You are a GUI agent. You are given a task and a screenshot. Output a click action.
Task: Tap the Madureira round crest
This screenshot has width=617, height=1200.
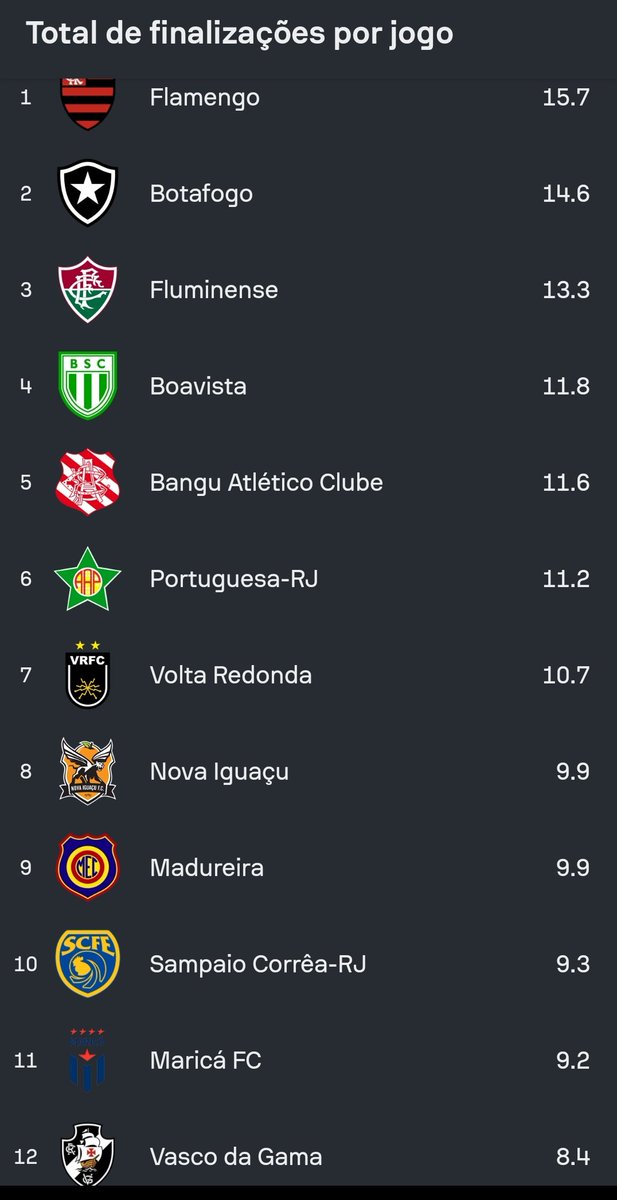pyautogui.click(x=88, y=867)
